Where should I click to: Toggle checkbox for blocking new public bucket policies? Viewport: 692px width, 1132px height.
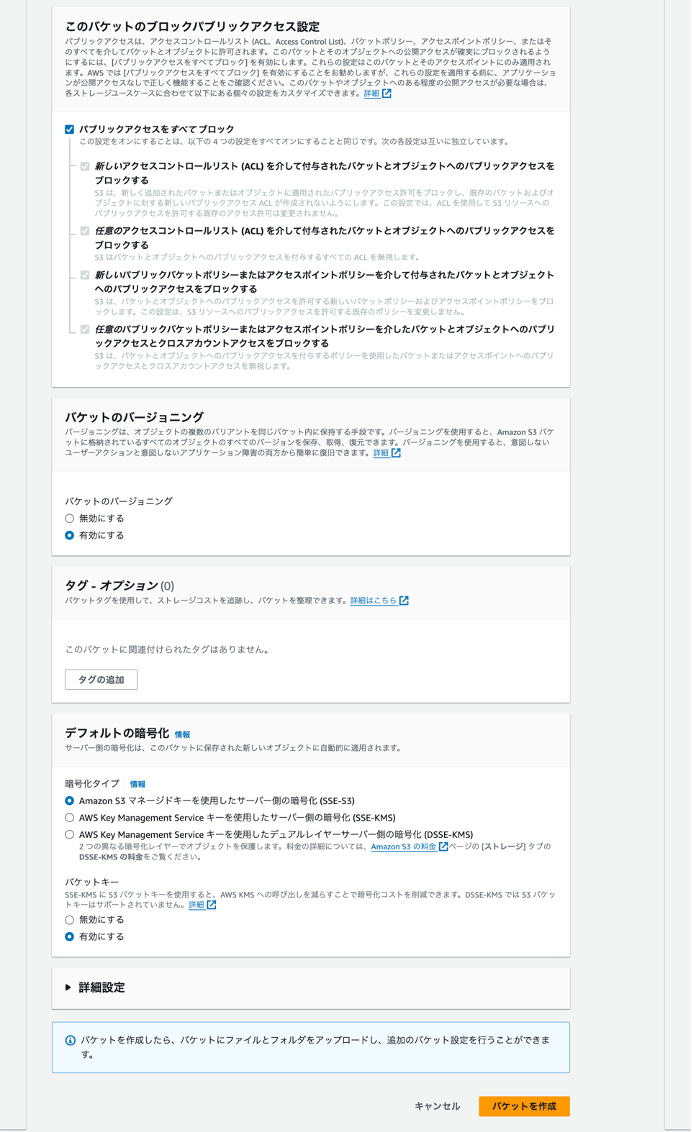point(85,275)
